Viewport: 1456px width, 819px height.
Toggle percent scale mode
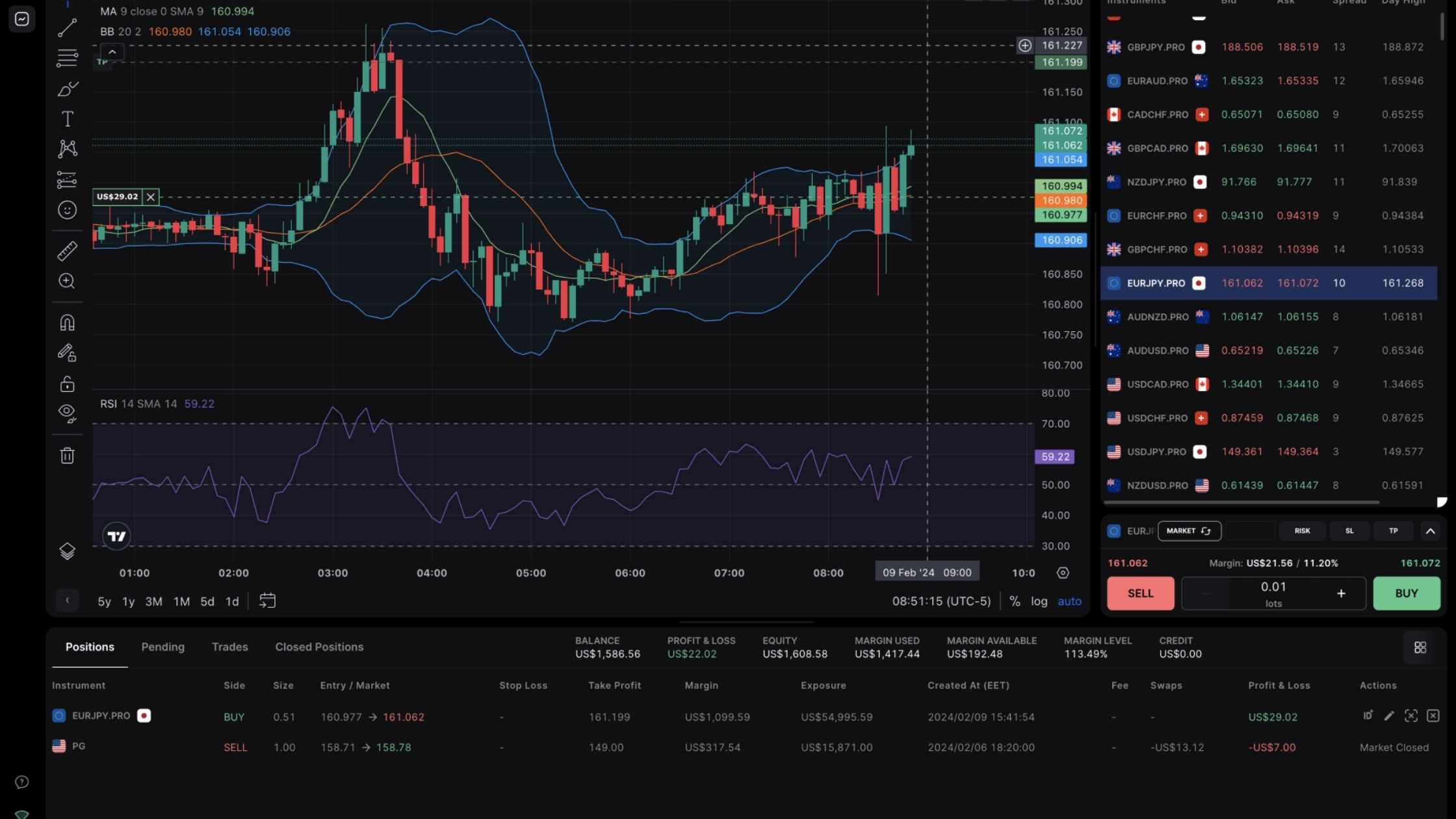[1015, 601]
